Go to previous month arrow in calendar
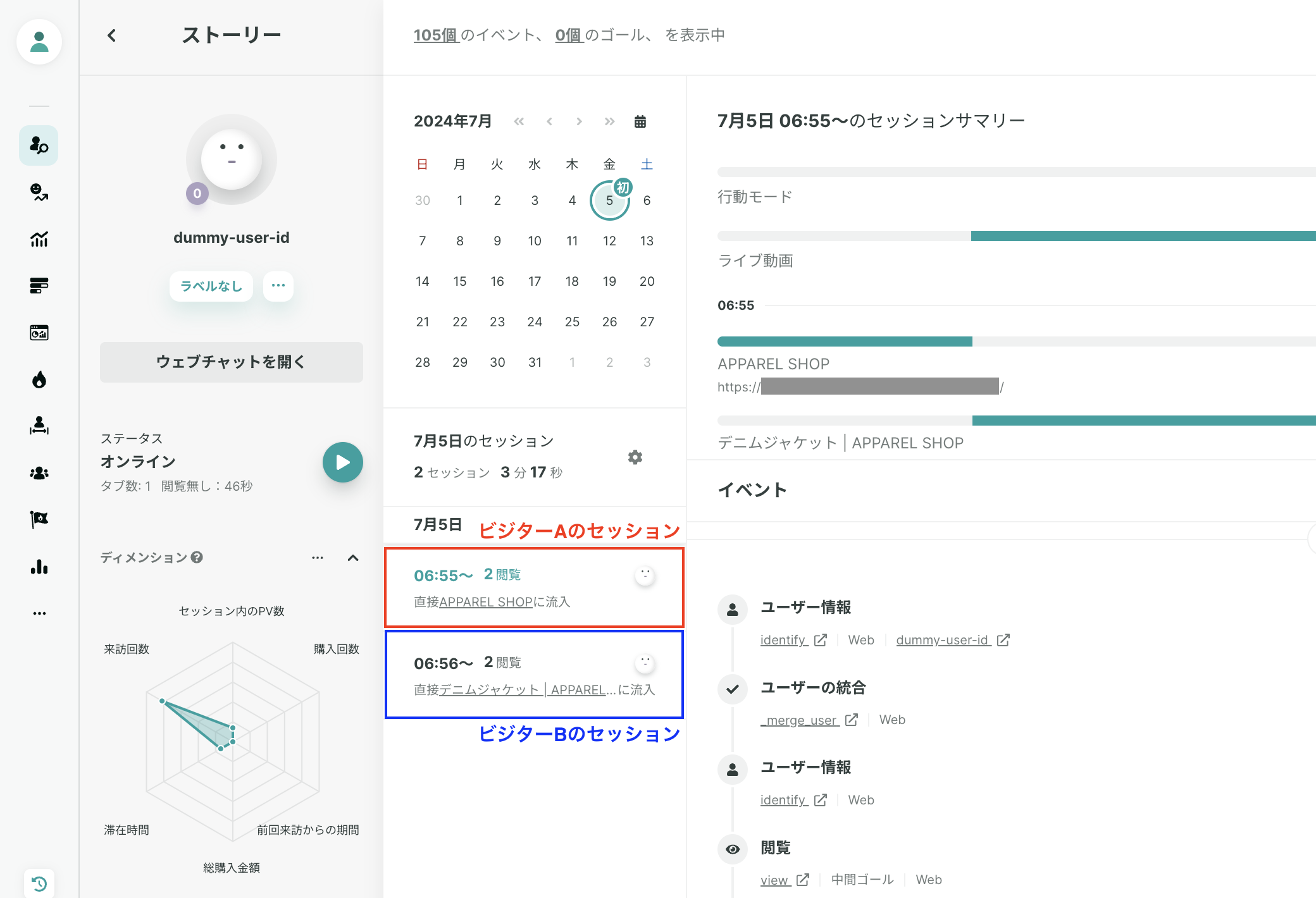Viewport: 1316px width, 898px height. [549, 121]
